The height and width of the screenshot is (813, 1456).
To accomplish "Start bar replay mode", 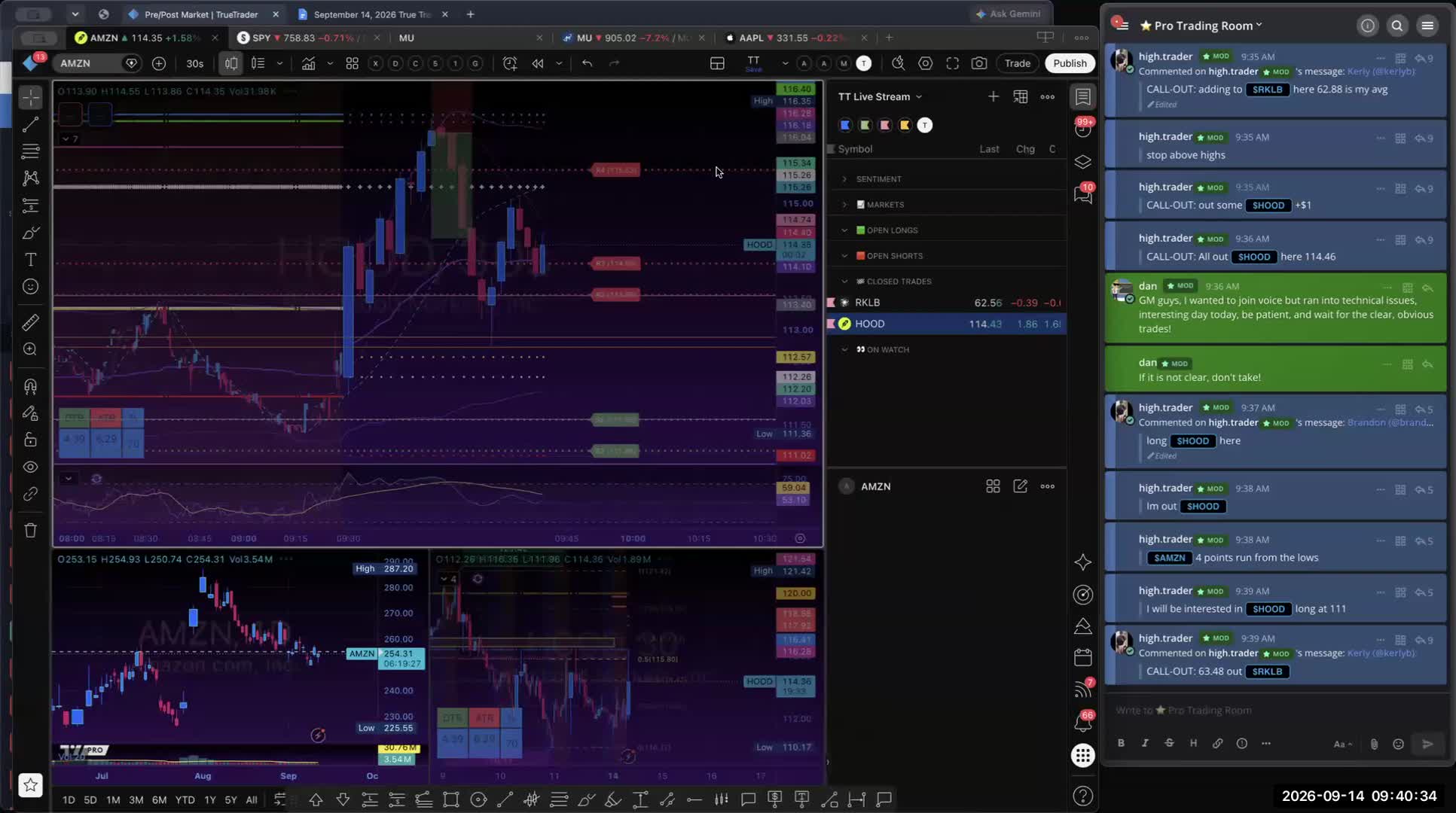I will coord(538,63).
